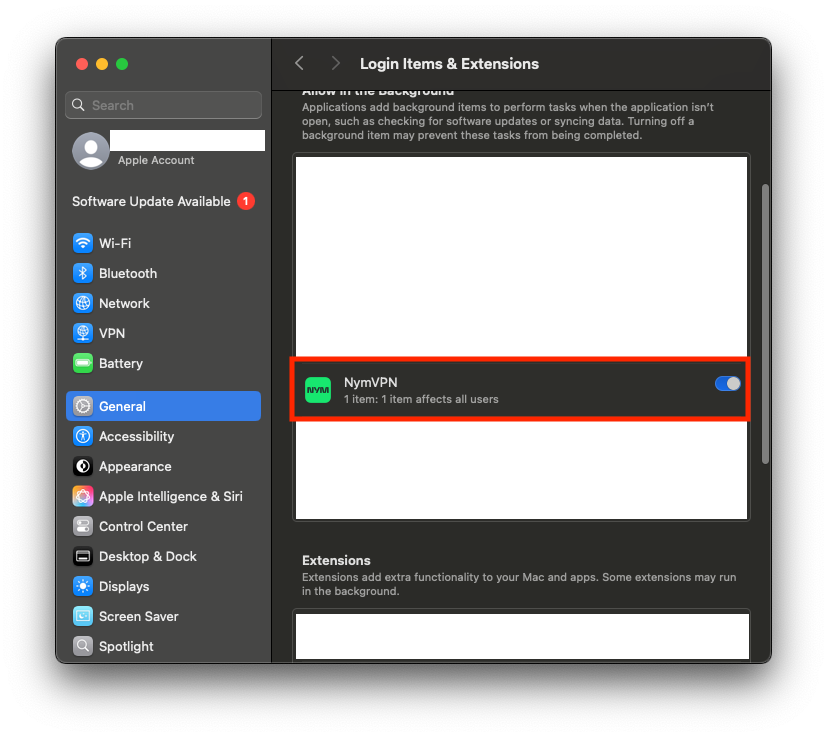The width and height of the screenshot is (827, 737).
Task: Open Software Update Available
Action: coord(151,202)
